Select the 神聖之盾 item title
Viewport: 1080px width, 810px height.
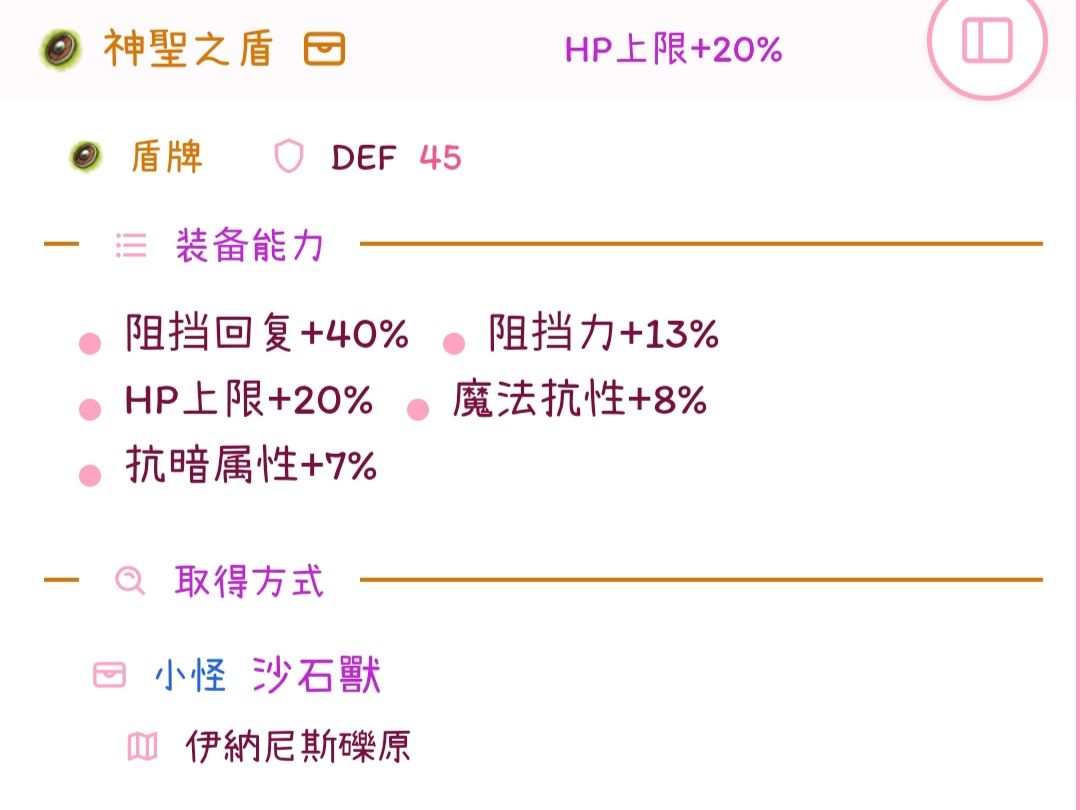coord(188,49)
